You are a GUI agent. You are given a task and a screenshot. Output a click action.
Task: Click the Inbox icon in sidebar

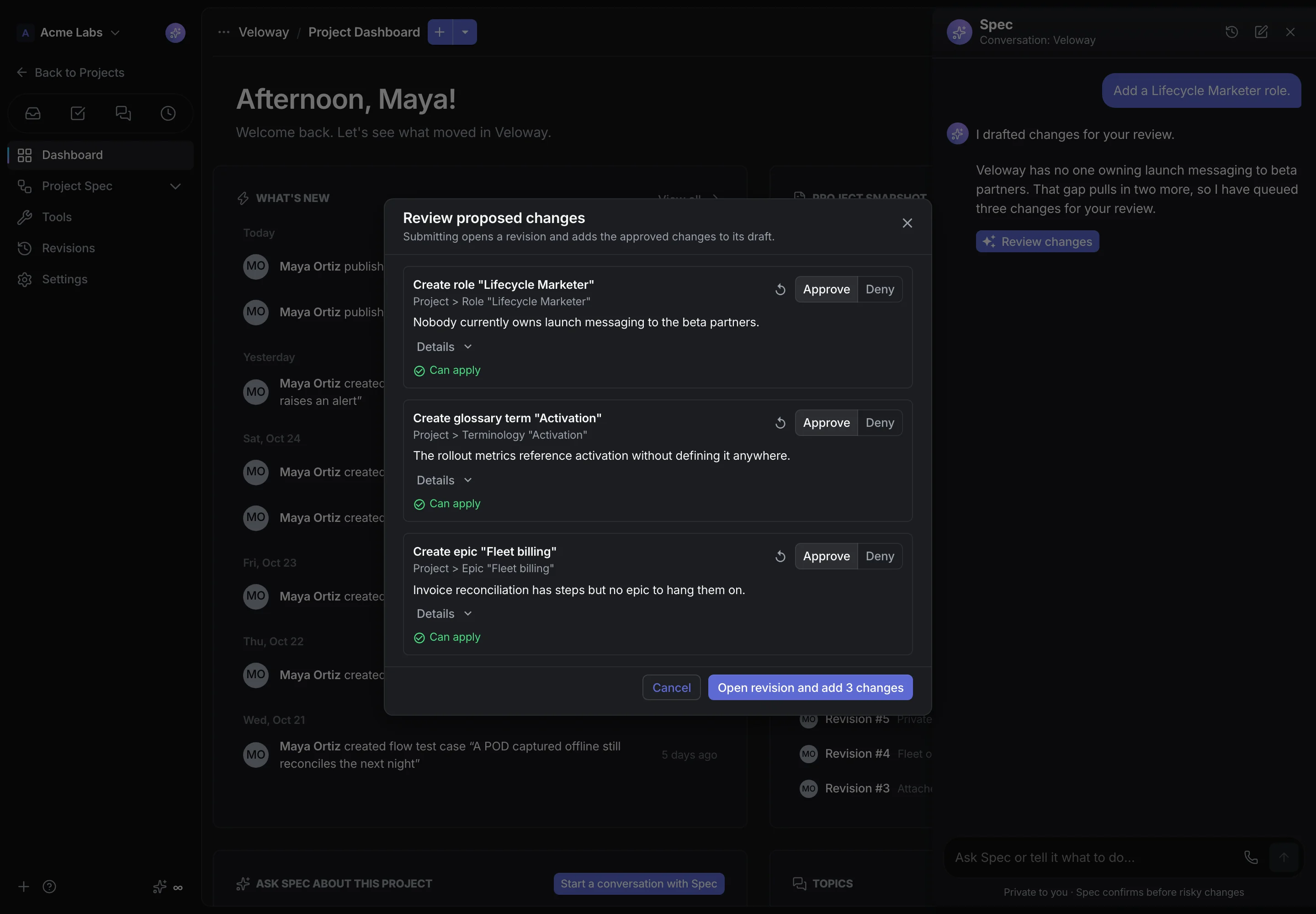32,113
